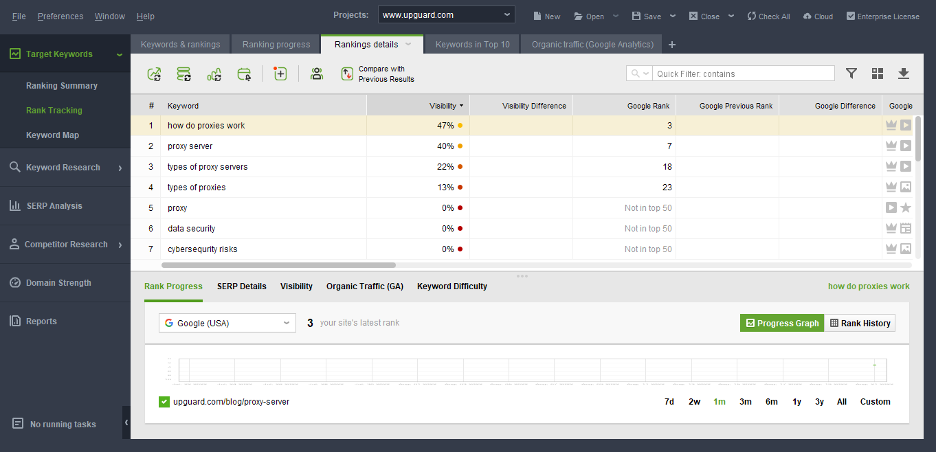Click the download/export arrow icon
Viewport: 936px width, 452px height.
[904, 73]
